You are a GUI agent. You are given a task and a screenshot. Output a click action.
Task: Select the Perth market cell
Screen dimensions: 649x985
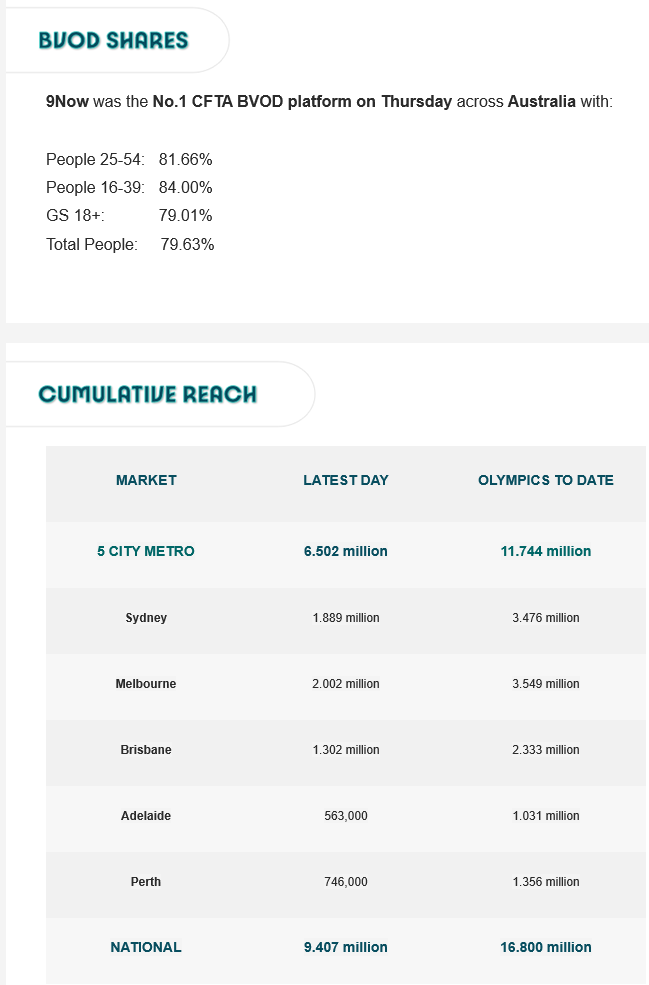(146, 882)
